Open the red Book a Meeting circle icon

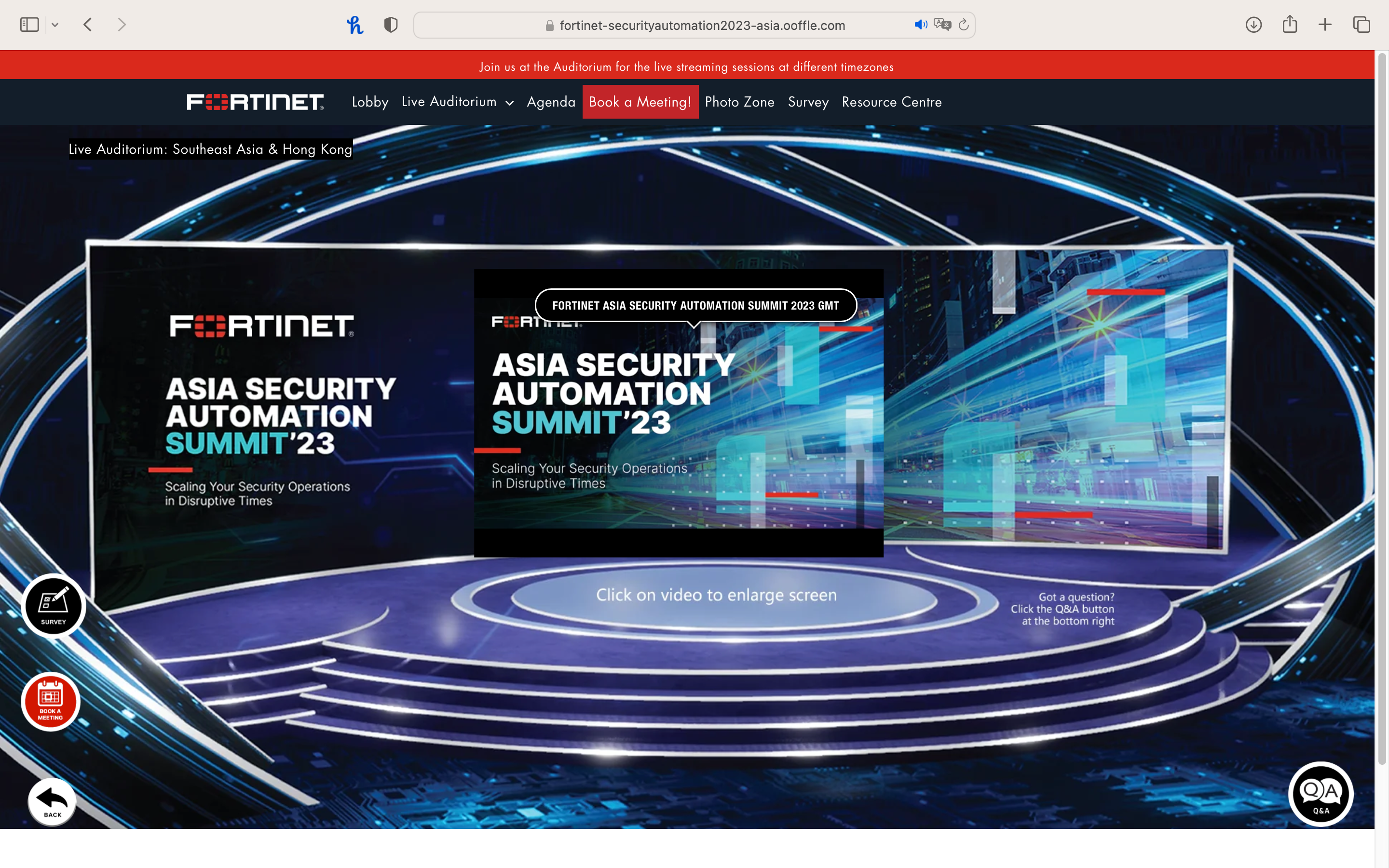51,701
